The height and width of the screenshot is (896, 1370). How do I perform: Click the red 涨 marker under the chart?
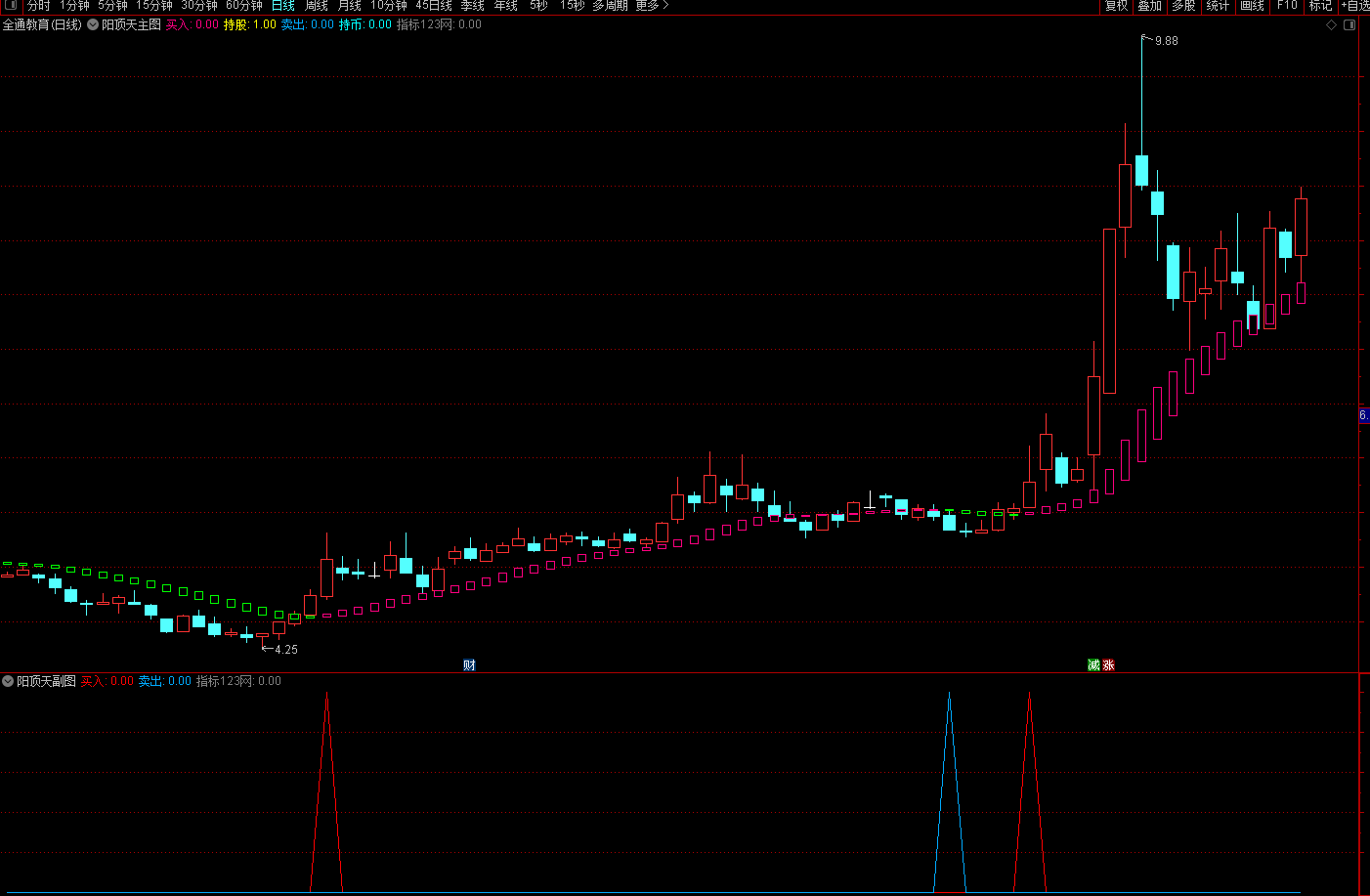click(x=1108, y=664)
